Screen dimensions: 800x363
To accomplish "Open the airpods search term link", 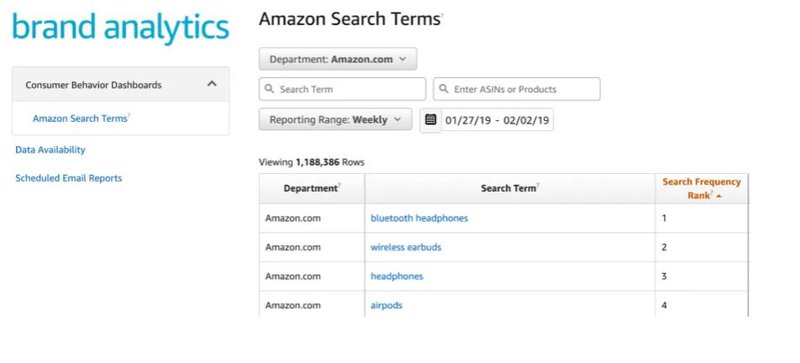I will click(386, 305).
